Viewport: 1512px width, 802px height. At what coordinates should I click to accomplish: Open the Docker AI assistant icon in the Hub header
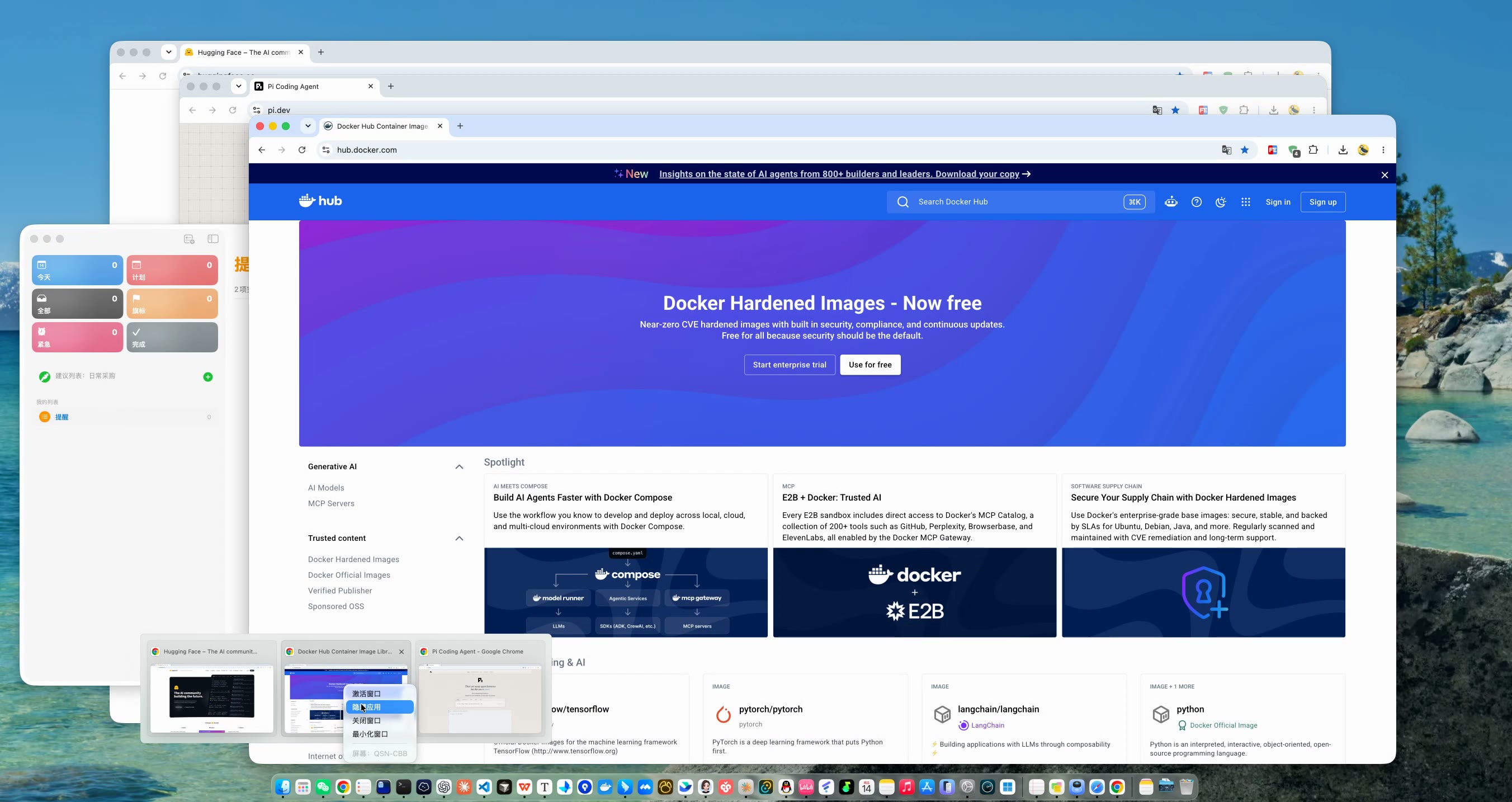click(1171, 202)
